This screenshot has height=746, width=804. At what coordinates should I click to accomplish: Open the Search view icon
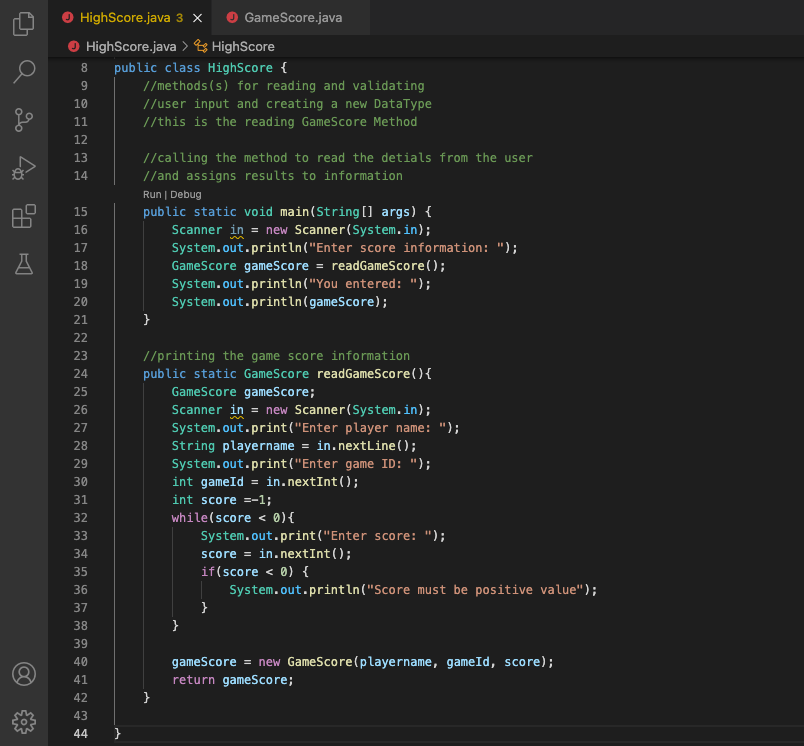[x=24, y=71]
